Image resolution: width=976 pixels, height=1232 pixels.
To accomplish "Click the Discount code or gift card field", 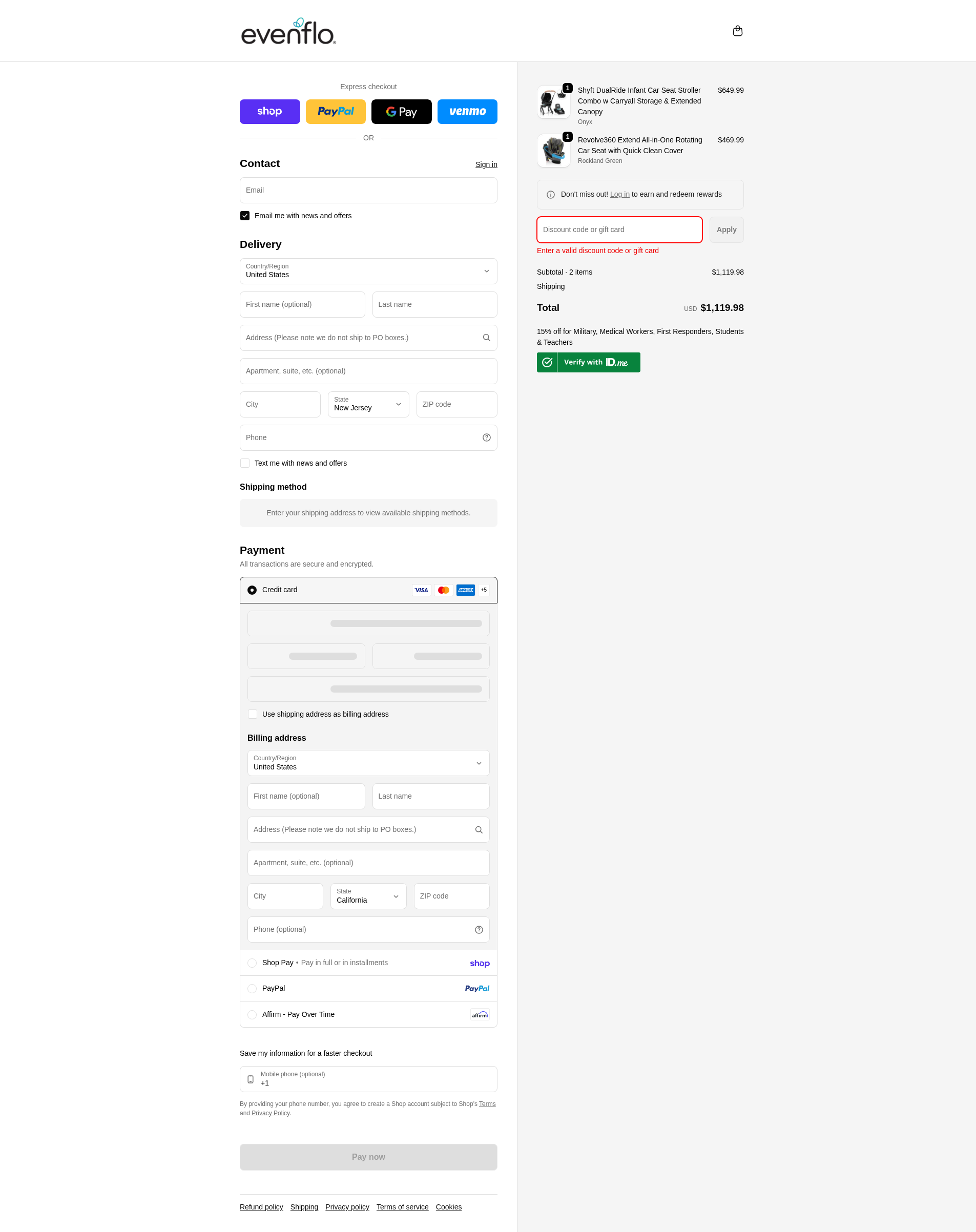I will [x=619, y=229].
